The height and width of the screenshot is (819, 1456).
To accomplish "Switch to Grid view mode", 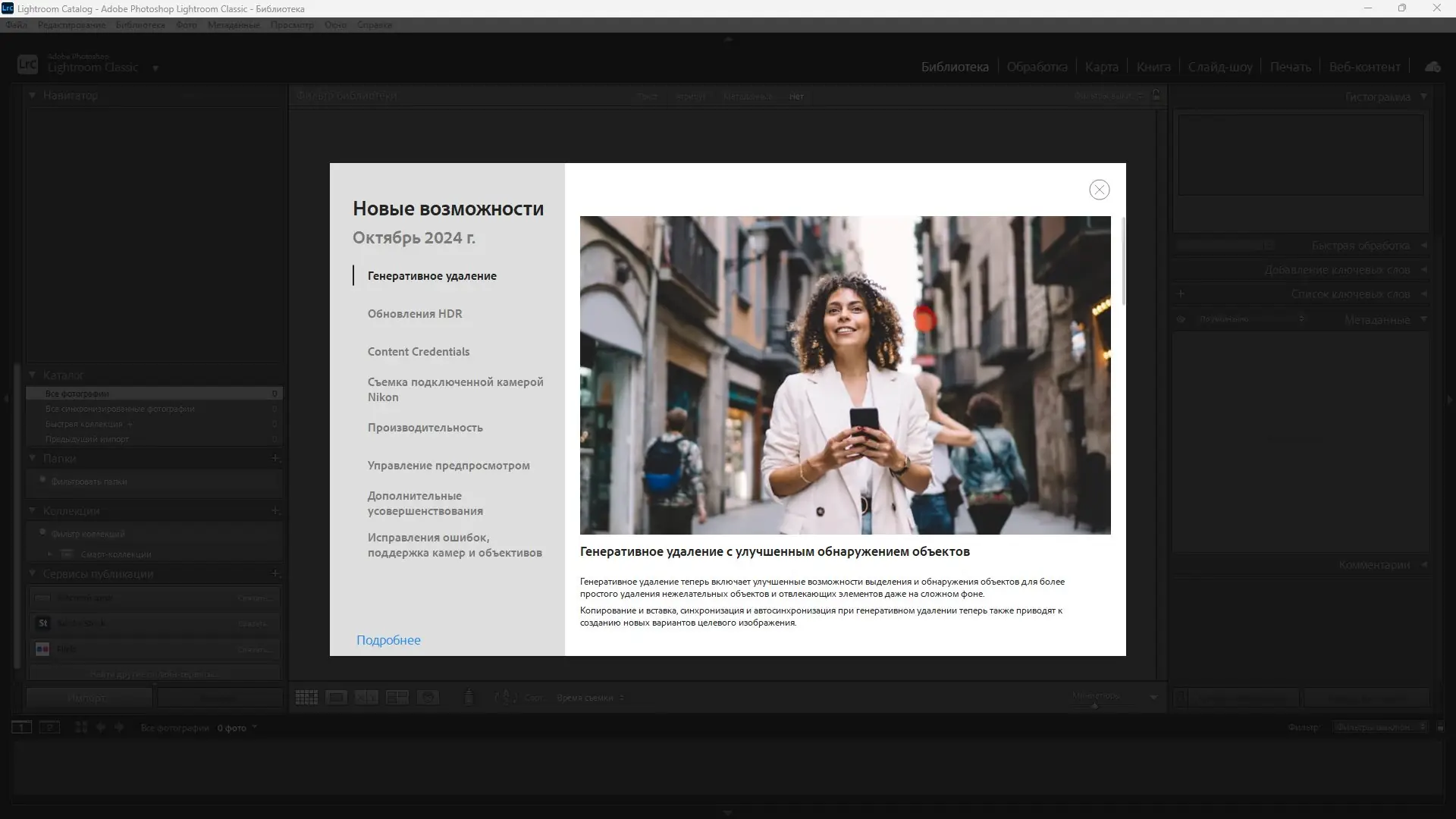I will [306, 698].
